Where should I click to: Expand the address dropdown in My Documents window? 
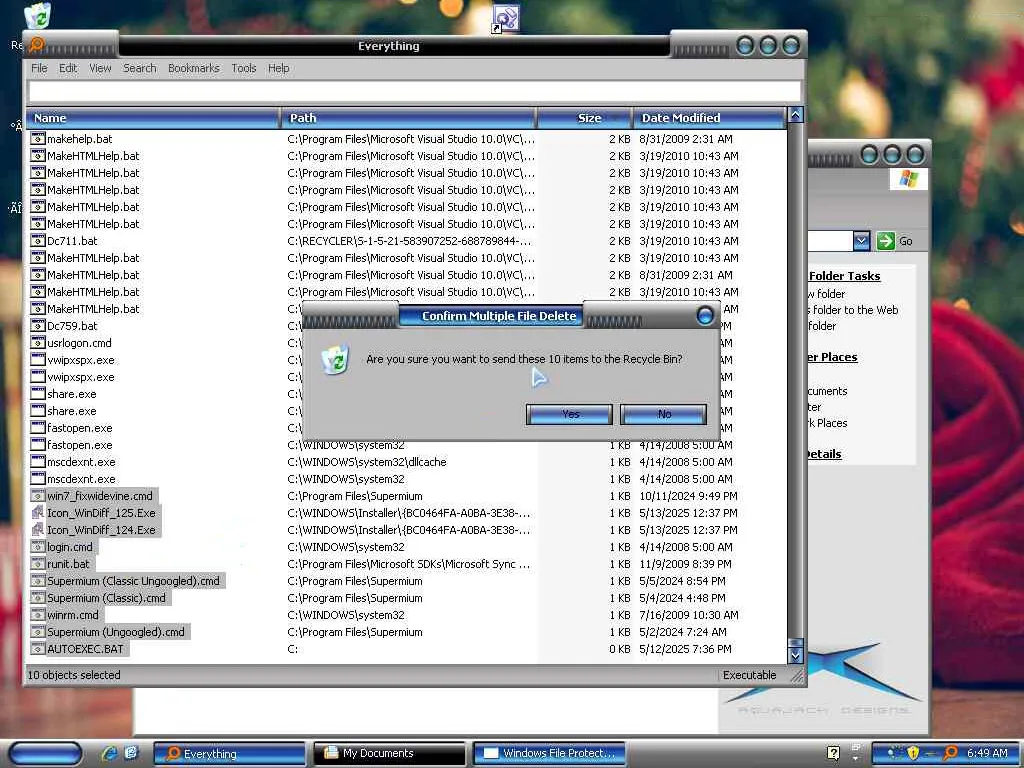(862, 241)
